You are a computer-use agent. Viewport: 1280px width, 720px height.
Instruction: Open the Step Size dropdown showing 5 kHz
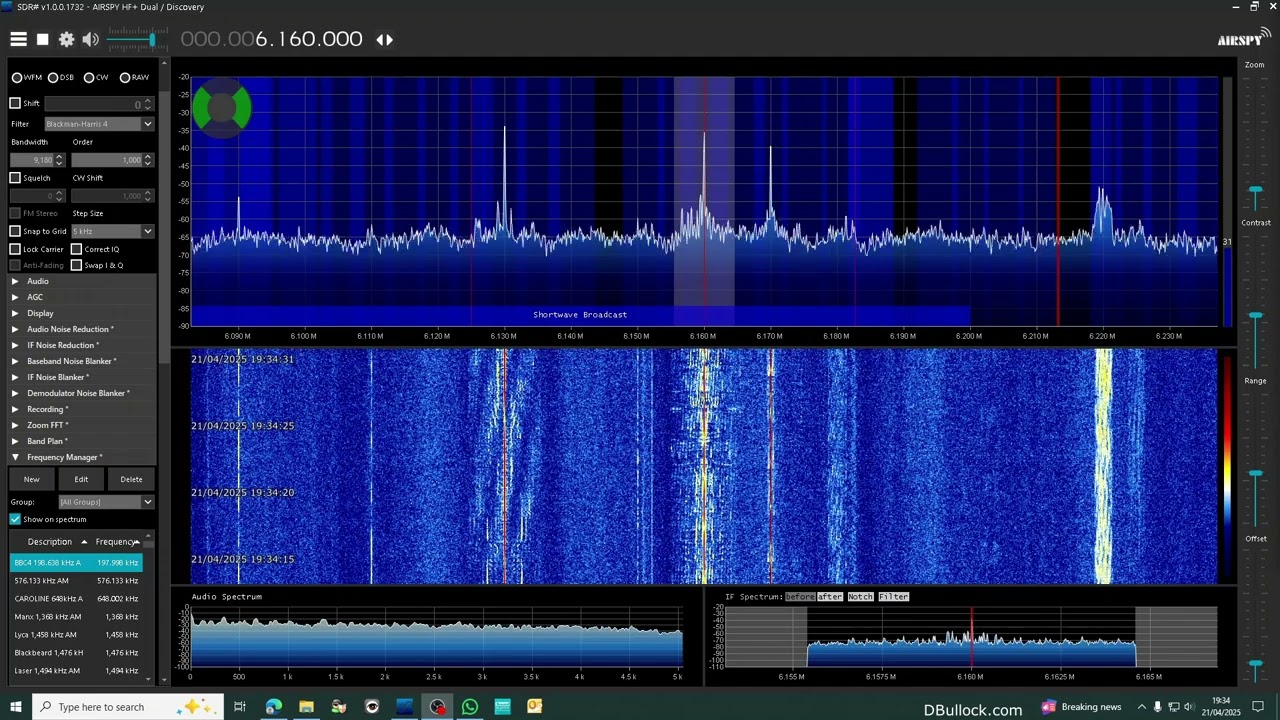(x=112, y=231)
